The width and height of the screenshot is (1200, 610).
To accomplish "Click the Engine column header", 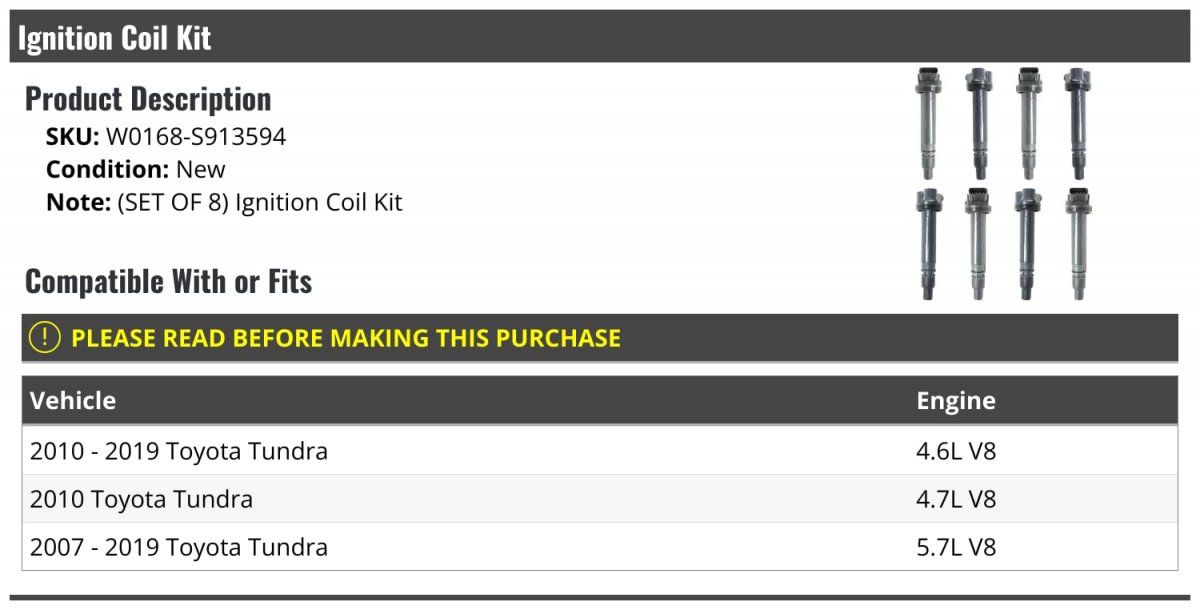I will click(956, 401).
